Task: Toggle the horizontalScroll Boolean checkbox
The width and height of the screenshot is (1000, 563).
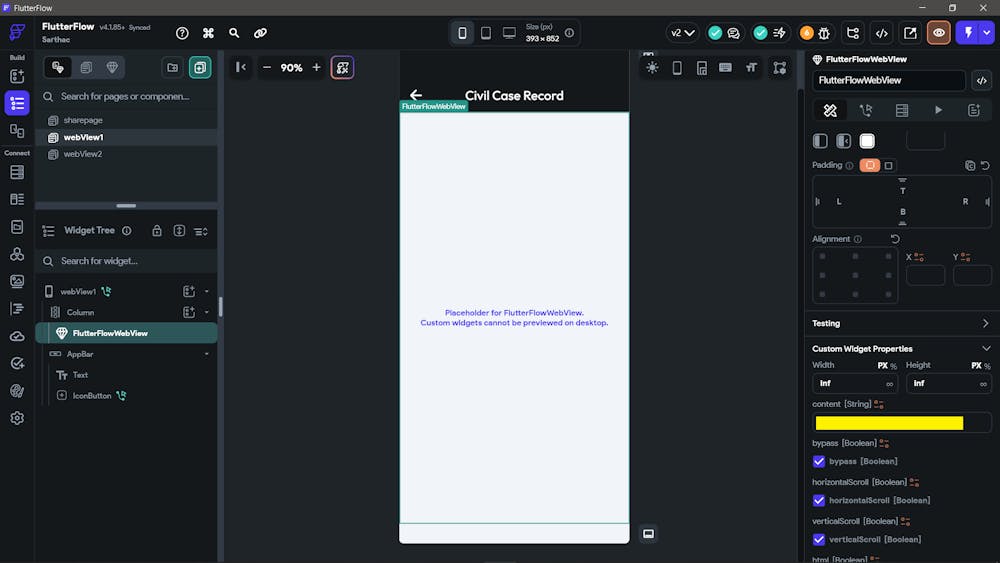Action: [819, 500]
